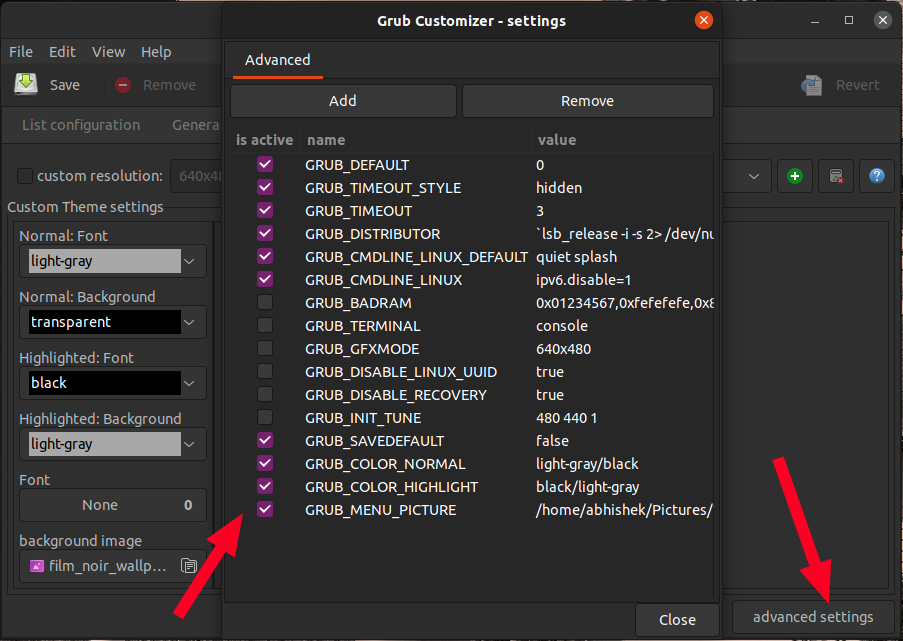Viewport: 903px width, 641px height.
Task: Click the red Remove toolbar icon
Action: click(123, 85)
